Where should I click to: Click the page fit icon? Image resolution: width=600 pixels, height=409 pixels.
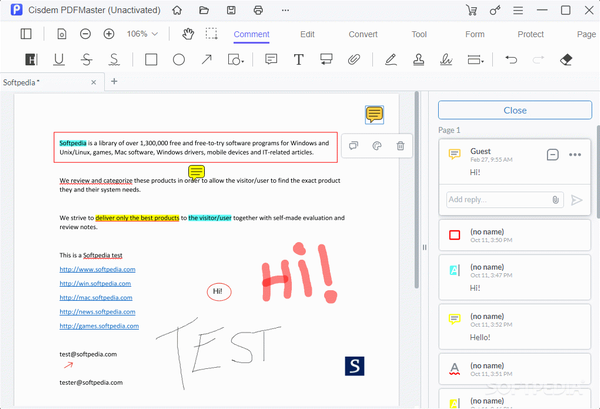(62, 34)
